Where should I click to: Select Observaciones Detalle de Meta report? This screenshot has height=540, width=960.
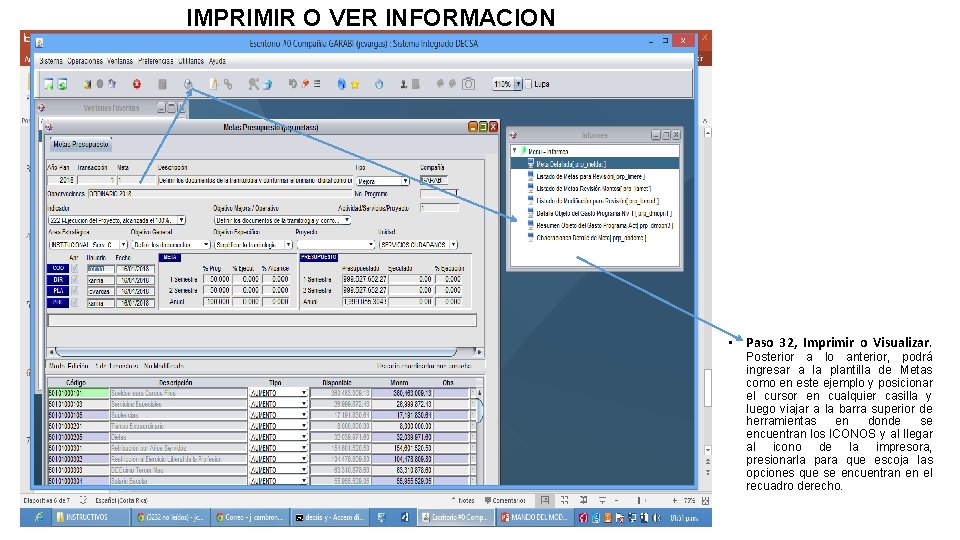tap(591, 238)
